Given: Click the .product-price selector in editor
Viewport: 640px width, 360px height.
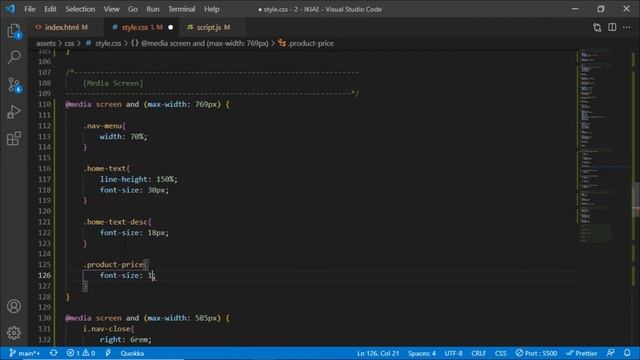Looking at the screenshot, I should click(113, 264).
